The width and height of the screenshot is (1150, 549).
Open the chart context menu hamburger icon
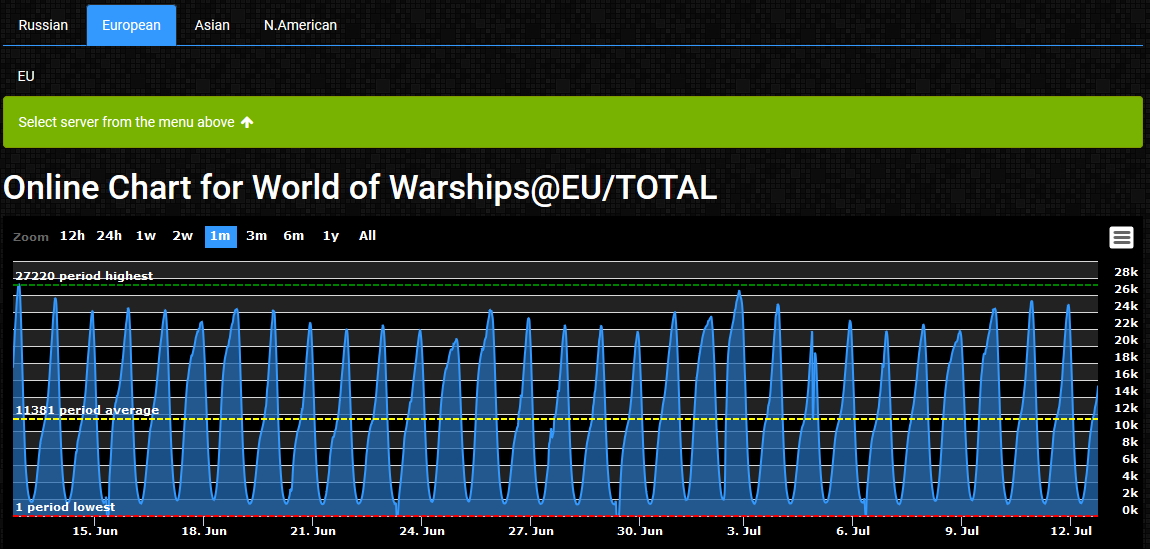tap(1121, 237)
